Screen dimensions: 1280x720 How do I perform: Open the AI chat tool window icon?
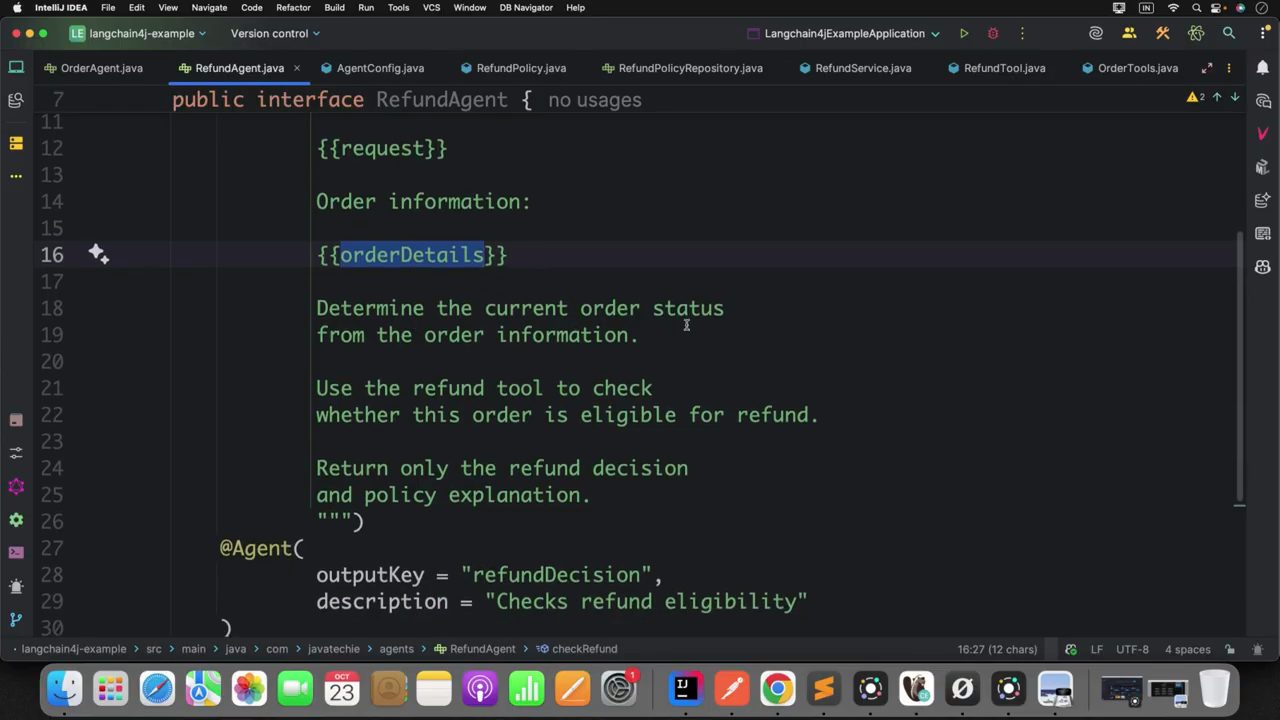[x=1263, y=101]
